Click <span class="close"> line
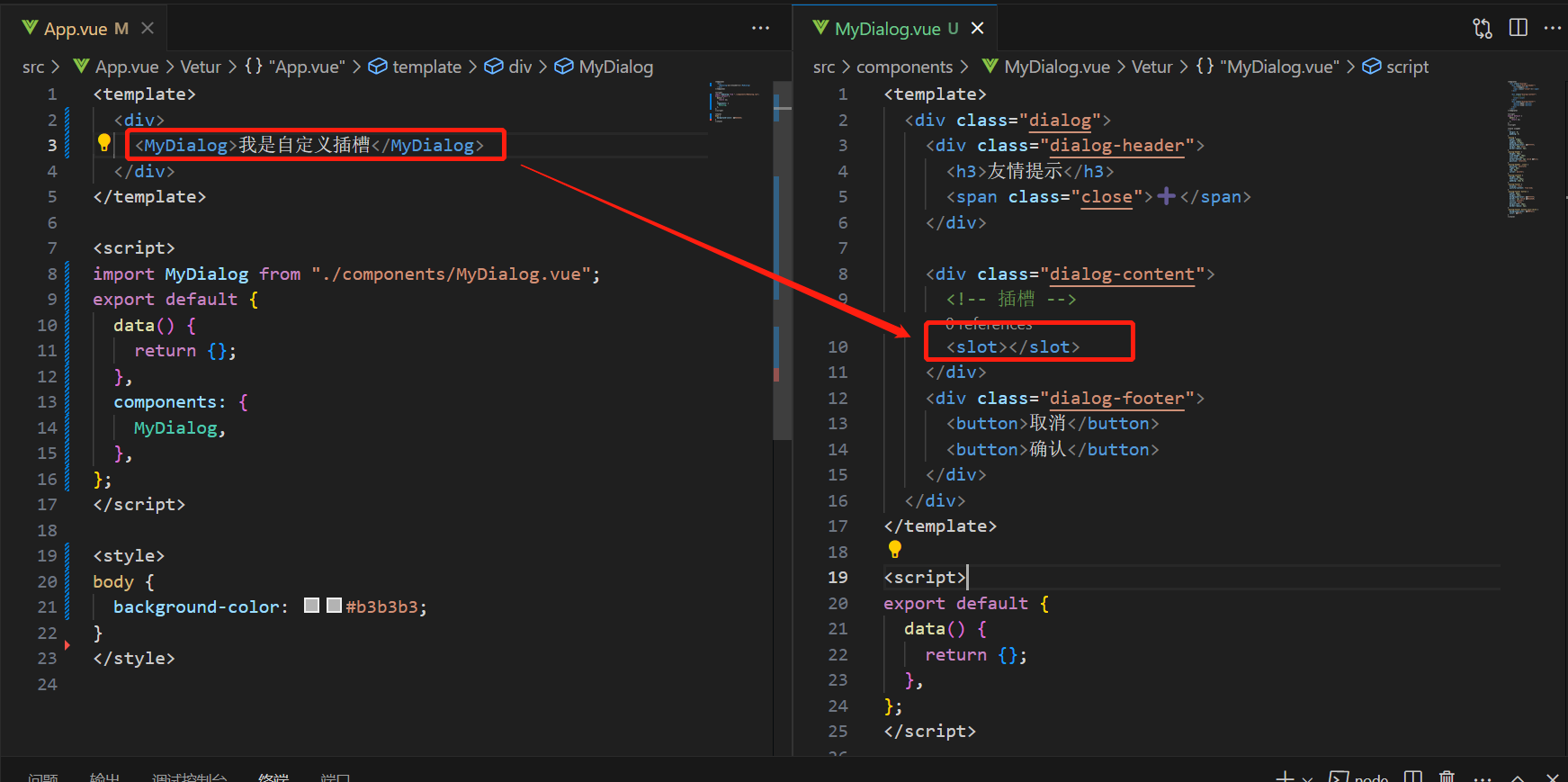Image resolution: width=1568 pixels, height=782 pixels. tap(1098, 196)
